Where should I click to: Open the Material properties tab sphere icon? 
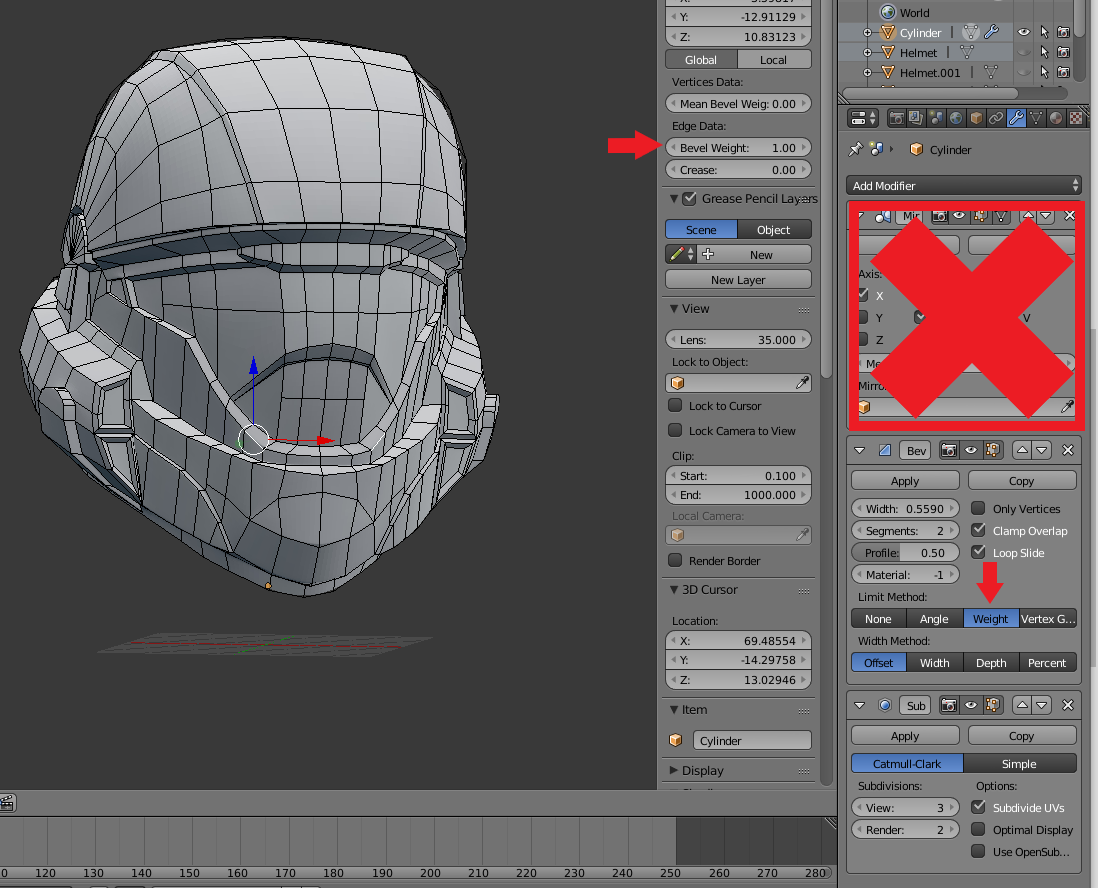click(x=1056, y=118)
